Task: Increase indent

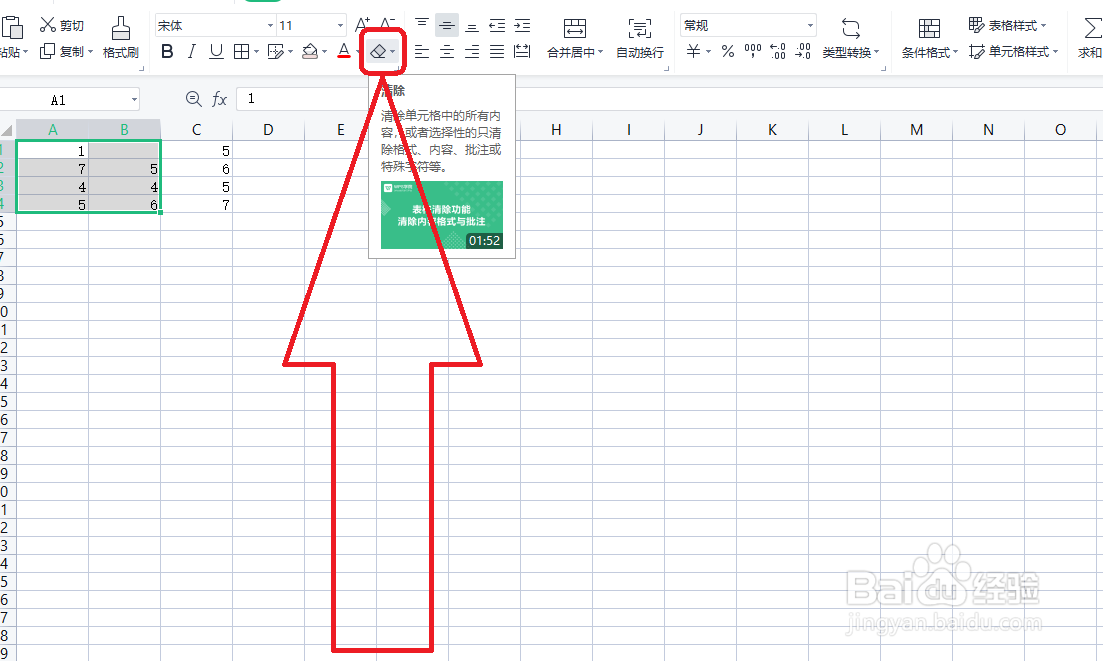Action: pyautogui.click(x=522, y=25)
